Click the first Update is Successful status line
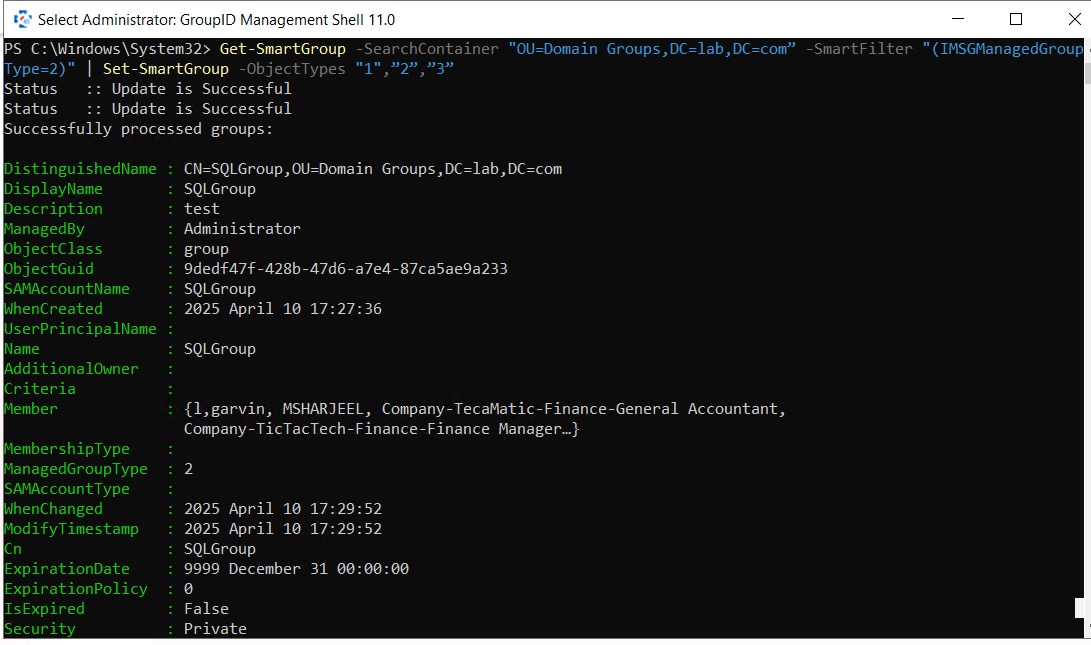 [148, 88]
